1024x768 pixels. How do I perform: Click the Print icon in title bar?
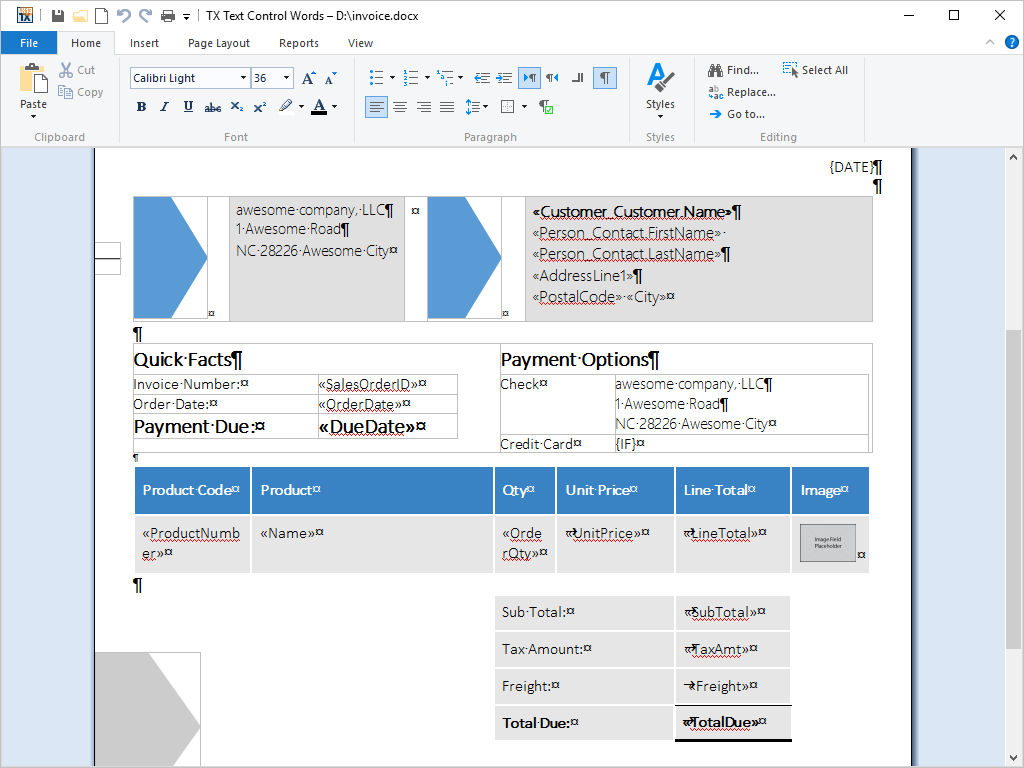coord(168,16)
